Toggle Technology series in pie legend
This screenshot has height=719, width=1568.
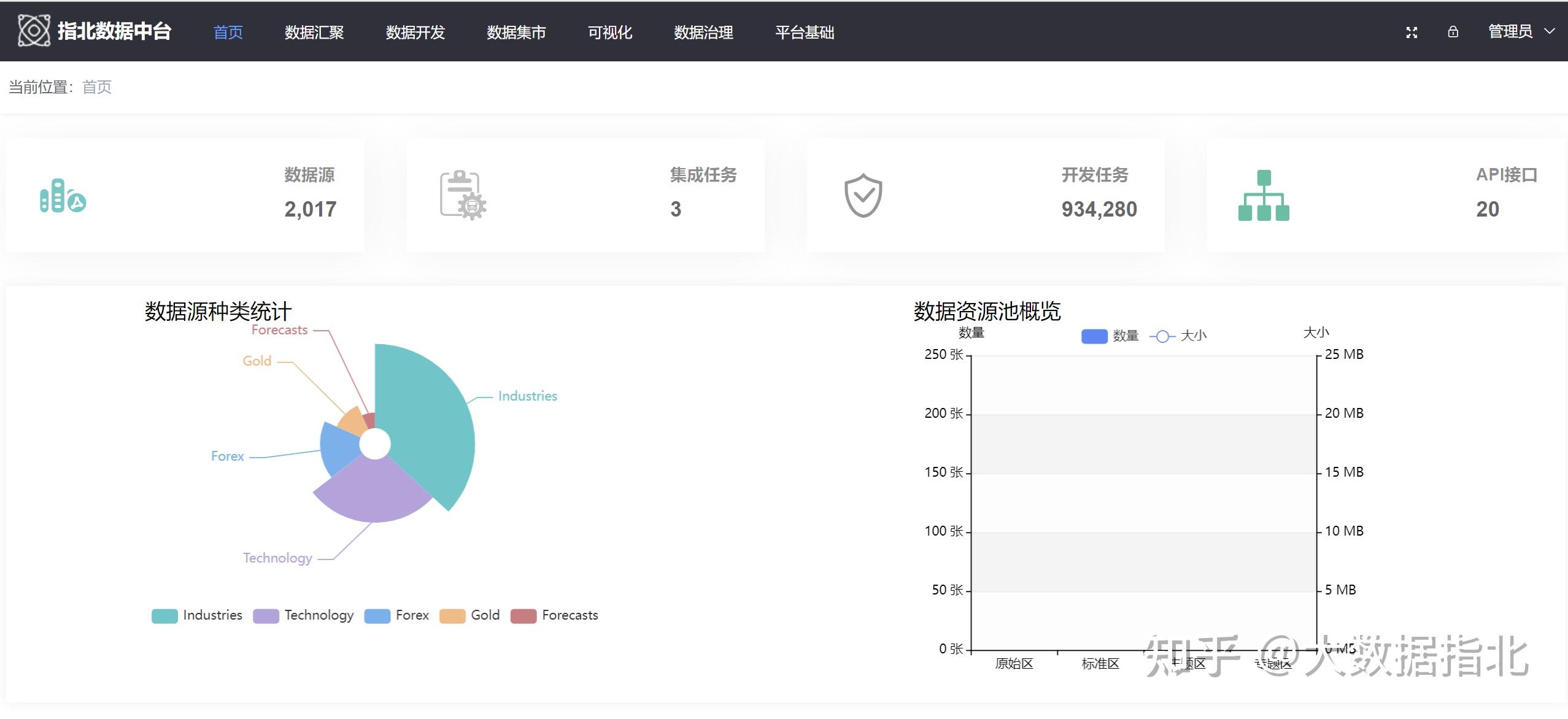click(x=303, y=615)
